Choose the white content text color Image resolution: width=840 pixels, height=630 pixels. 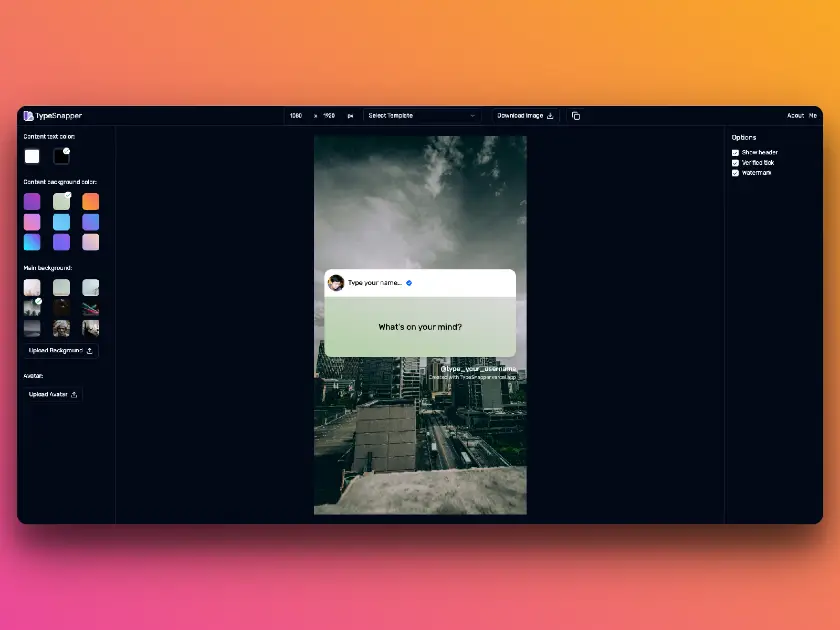point(32,155)
